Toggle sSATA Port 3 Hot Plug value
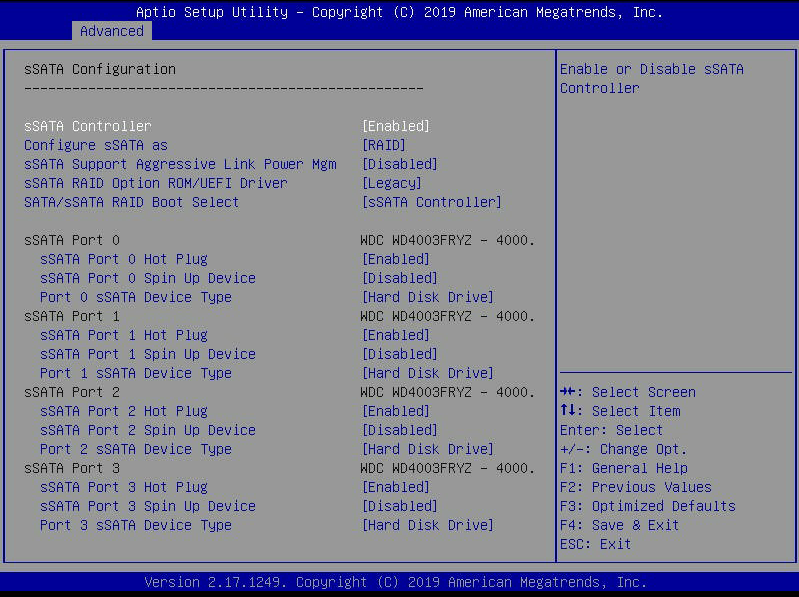 [395, 487]
